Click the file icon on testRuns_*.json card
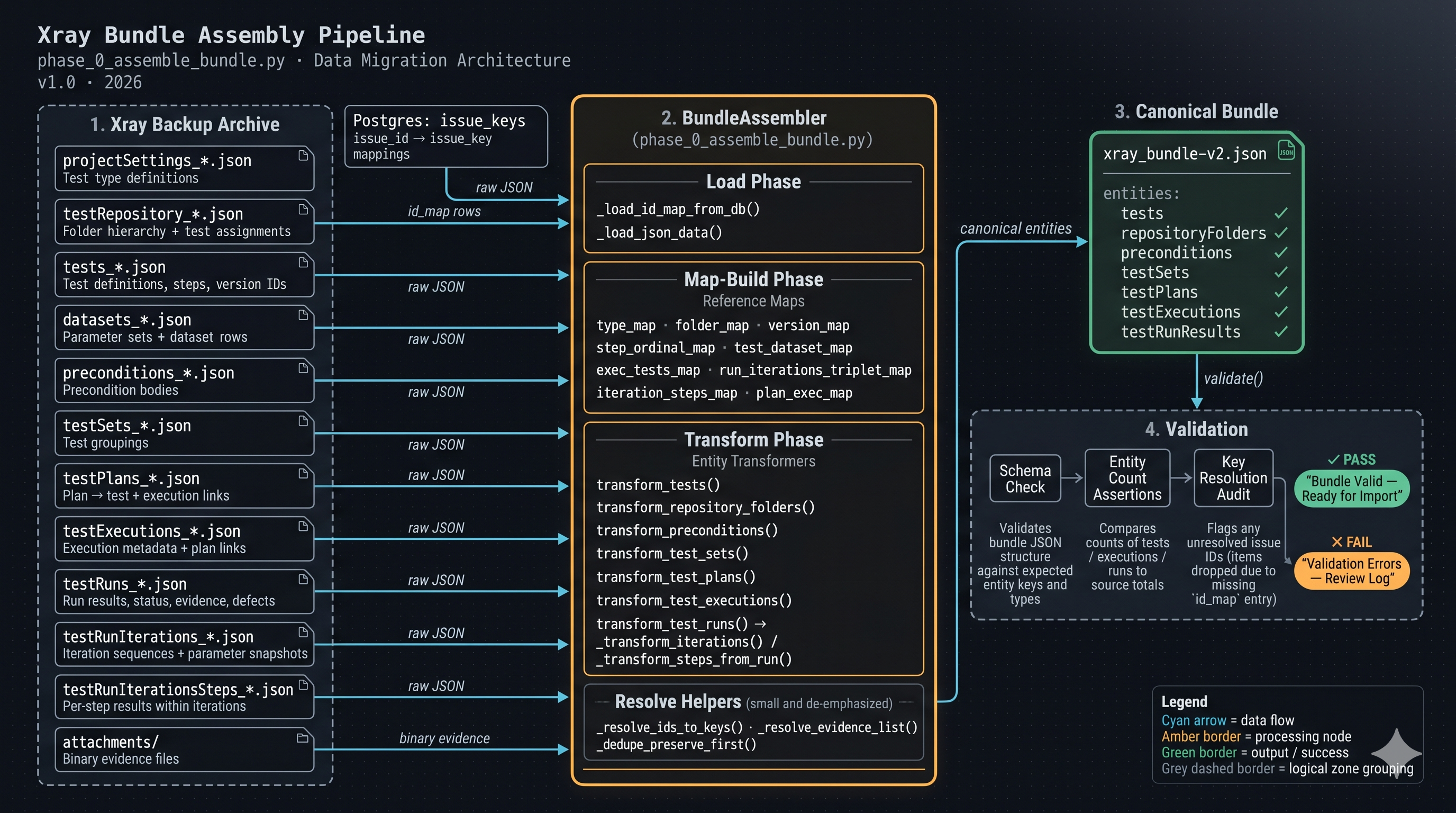 303,579
